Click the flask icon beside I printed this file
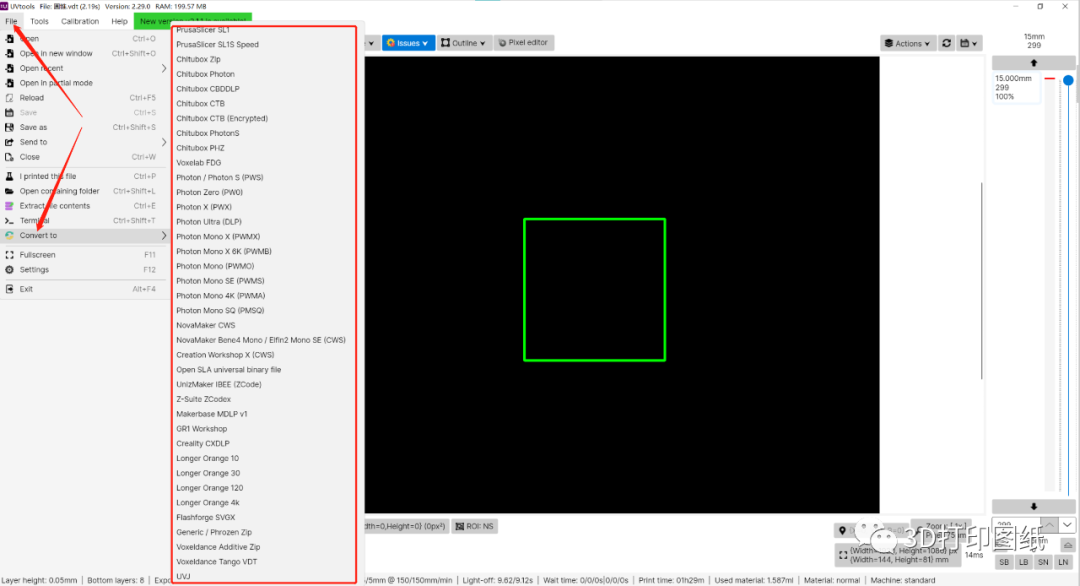This screenshot has height=586, width=1080. [9, 176]
